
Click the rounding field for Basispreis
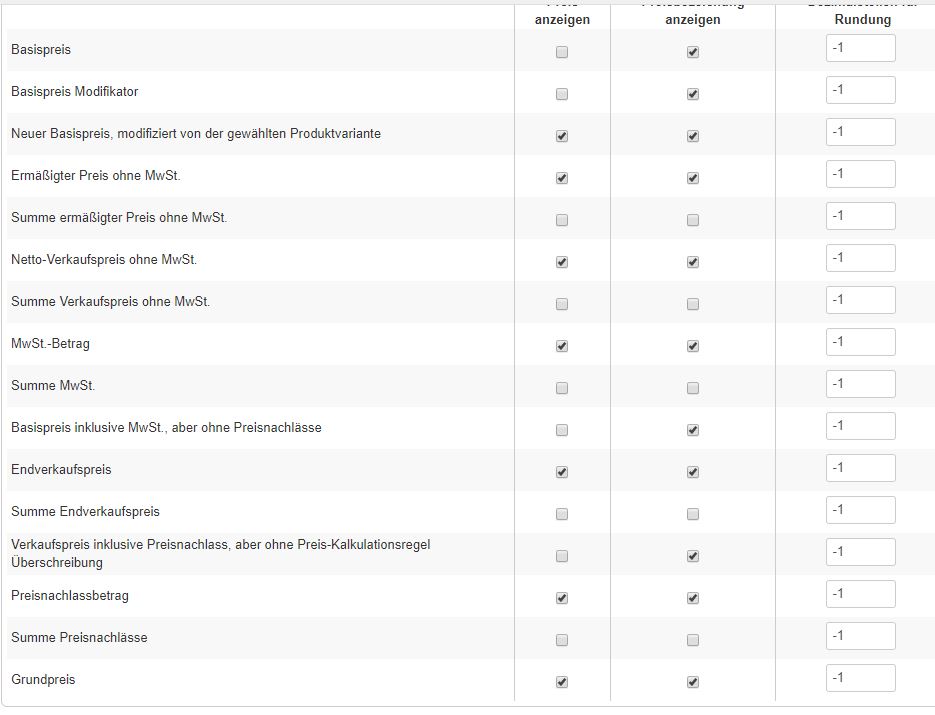point(860,48)
